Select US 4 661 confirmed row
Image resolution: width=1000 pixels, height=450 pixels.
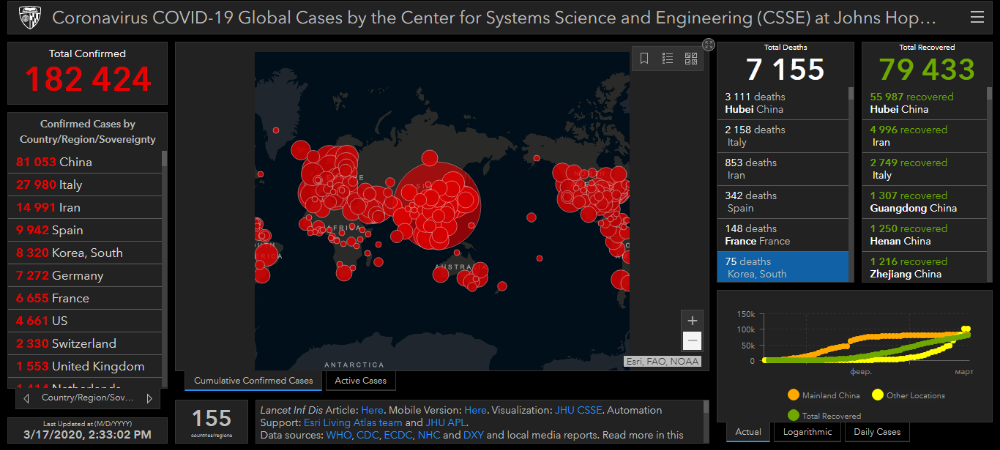[85, 321]
